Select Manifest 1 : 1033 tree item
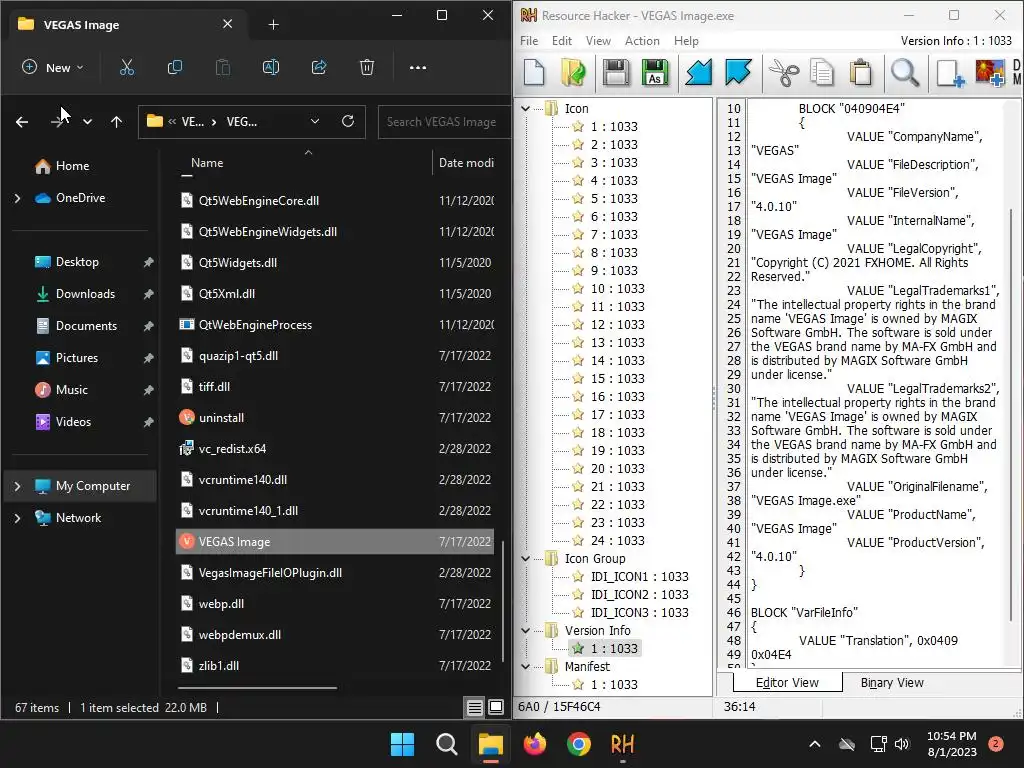 [x=614, y=684]
